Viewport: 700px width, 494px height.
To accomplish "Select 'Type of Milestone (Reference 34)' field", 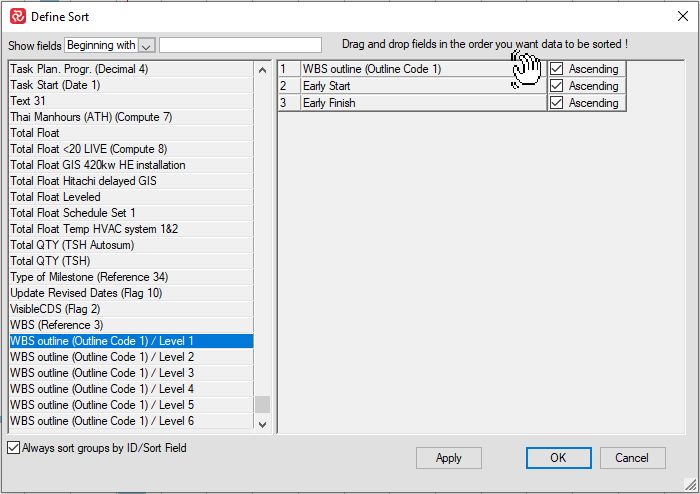I will tap(89, 277).
